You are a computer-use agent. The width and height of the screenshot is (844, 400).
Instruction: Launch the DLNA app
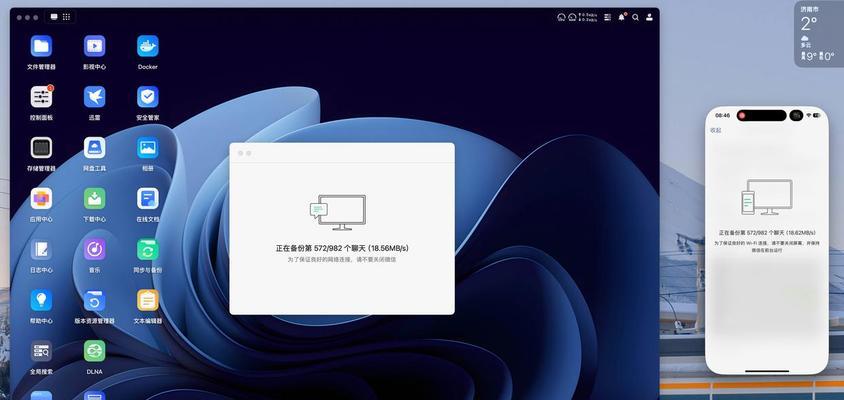coord(94,351)
